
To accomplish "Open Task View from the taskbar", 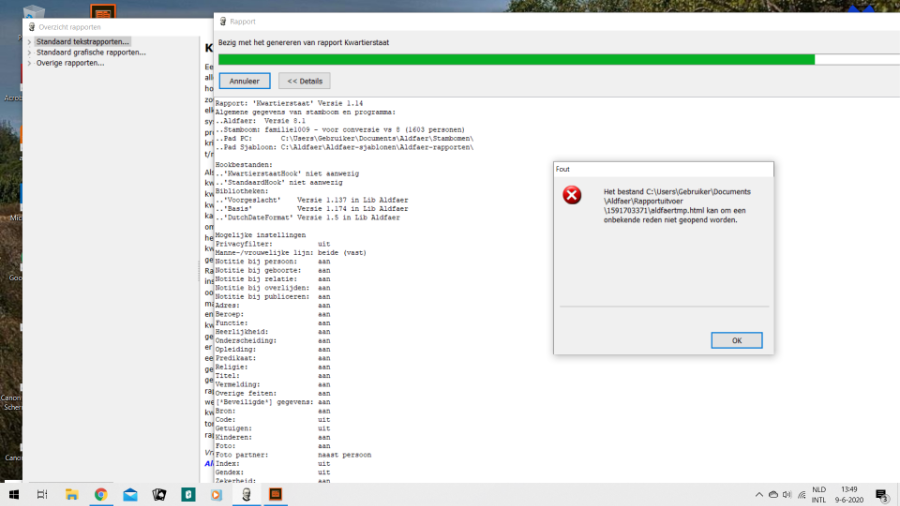I will point(42,494).
